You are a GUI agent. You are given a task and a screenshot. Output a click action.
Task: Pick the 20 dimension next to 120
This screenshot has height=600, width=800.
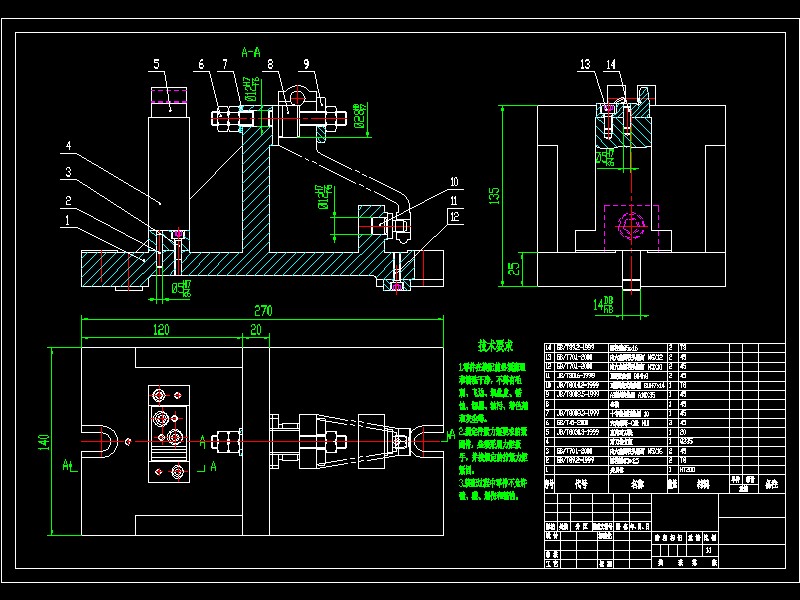coord(256,330)
